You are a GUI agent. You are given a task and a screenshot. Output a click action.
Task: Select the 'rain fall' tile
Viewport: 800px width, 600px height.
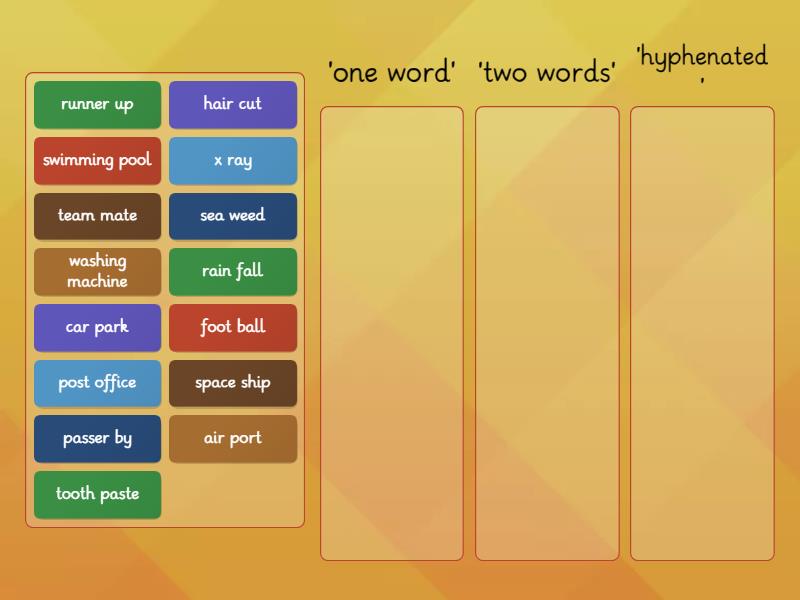coord(233,271)
